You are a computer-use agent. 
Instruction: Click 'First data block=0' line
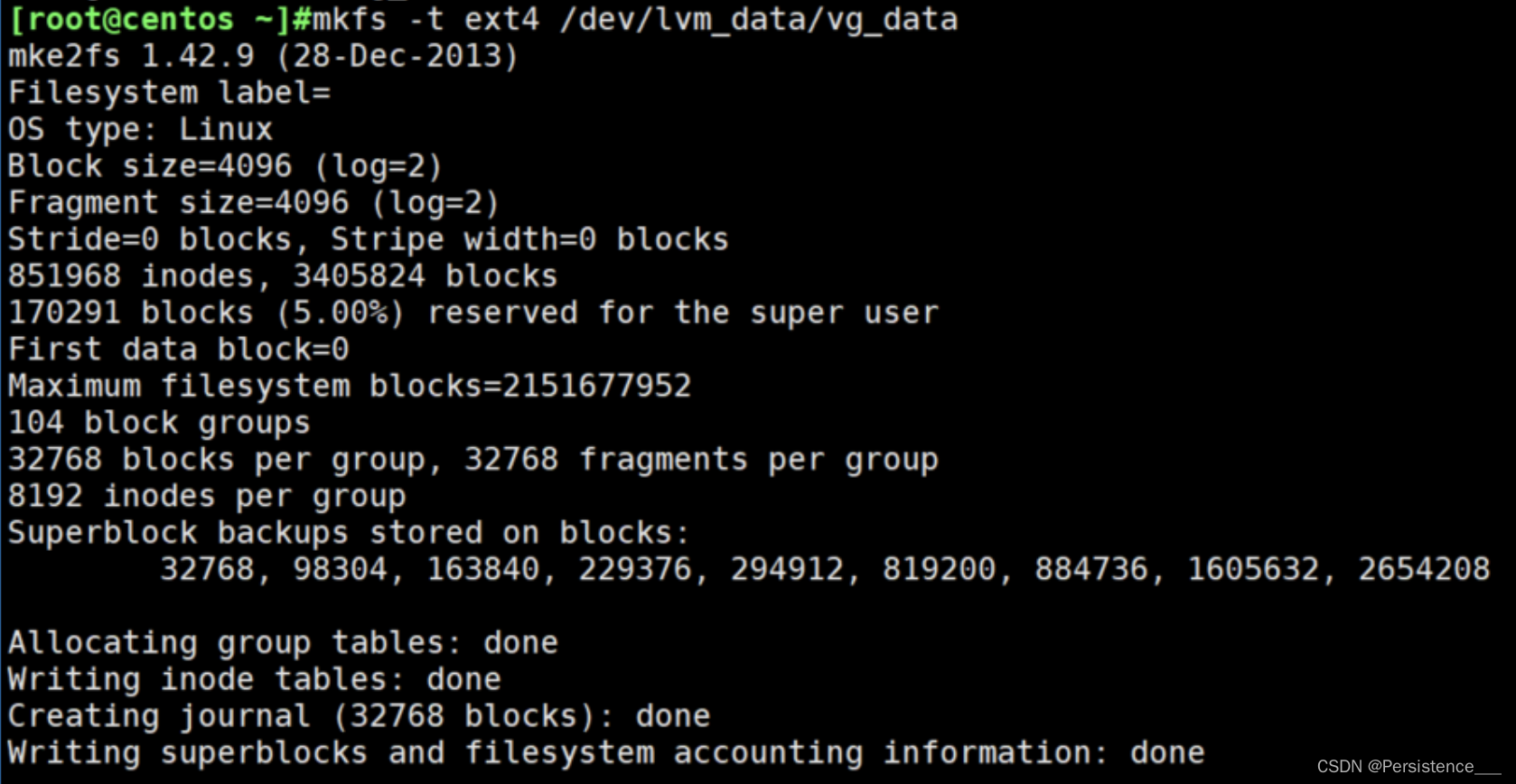point(178,350)
